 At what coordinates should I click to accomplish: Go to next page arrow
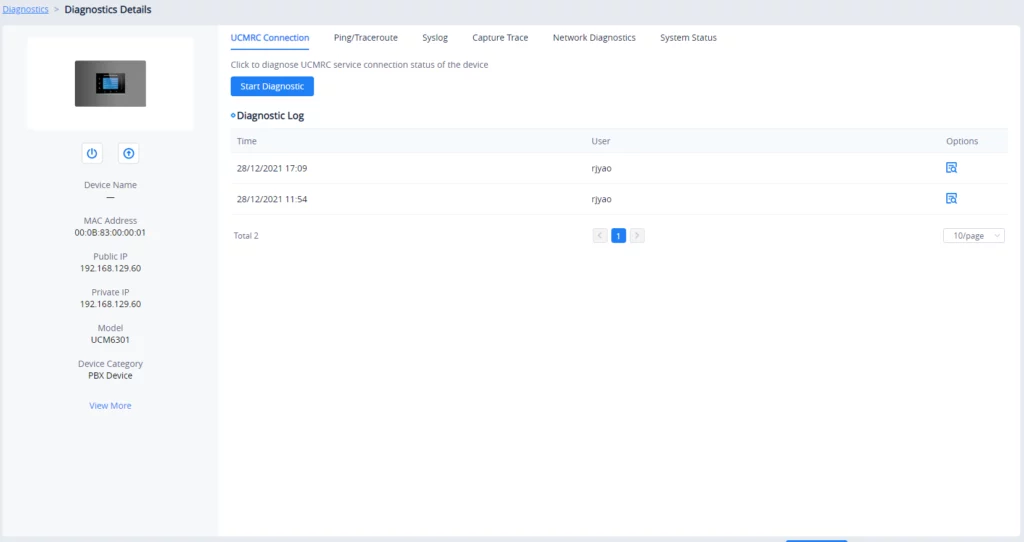coord(637,236)
